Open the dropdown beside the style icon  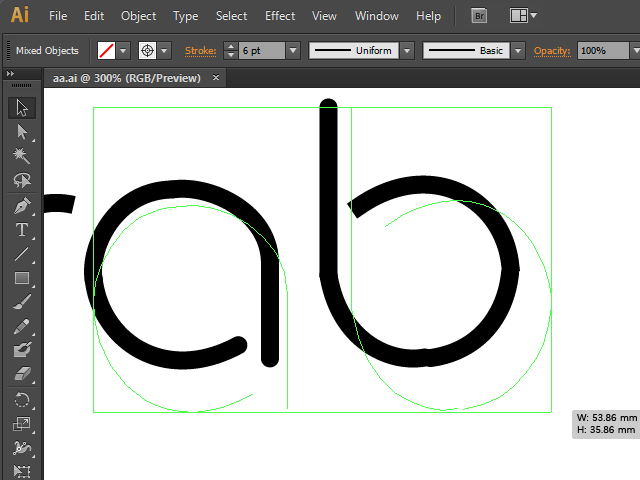click(x=164, y=51)
